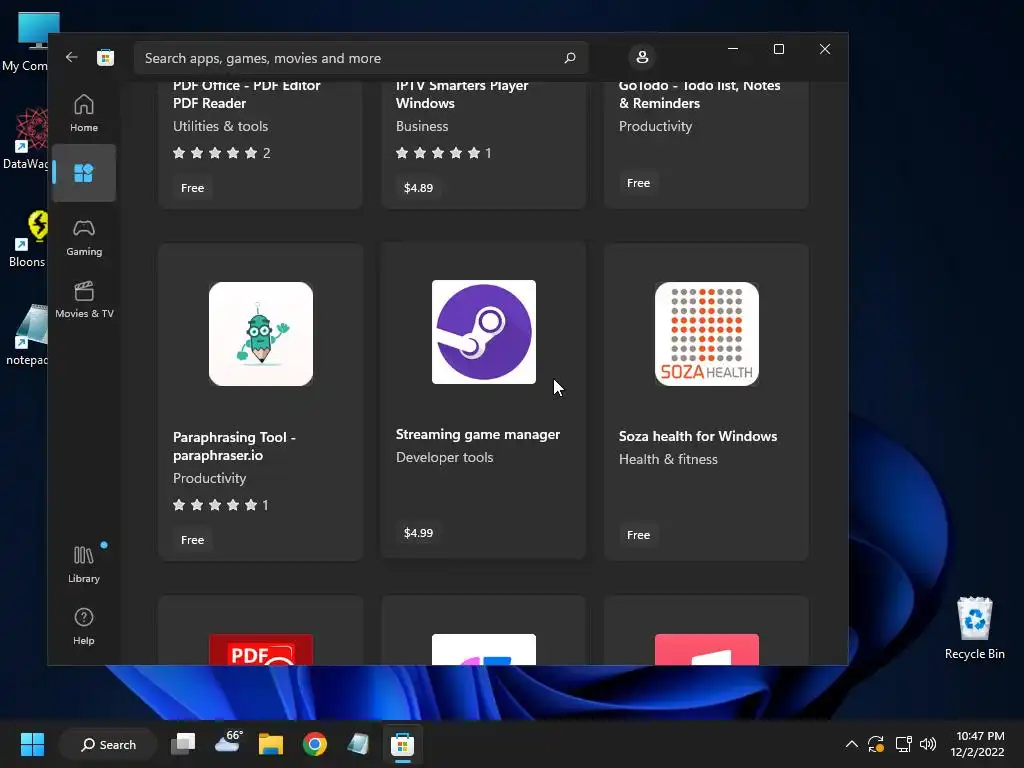Open the volume speaker tray icon

[x=927, y=744]
